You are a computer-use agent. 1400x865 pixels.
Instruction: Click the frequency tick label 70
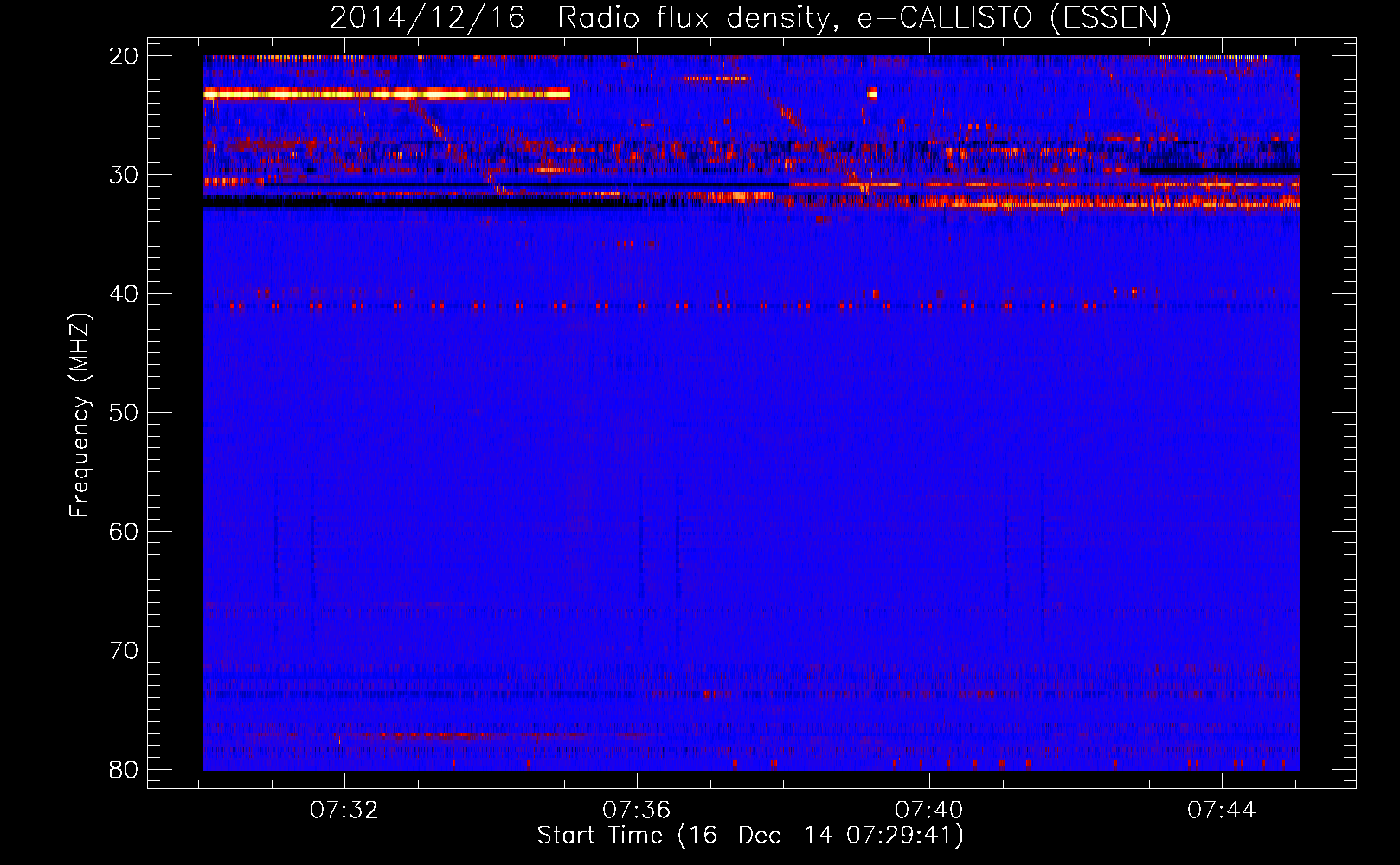[124, 650]
